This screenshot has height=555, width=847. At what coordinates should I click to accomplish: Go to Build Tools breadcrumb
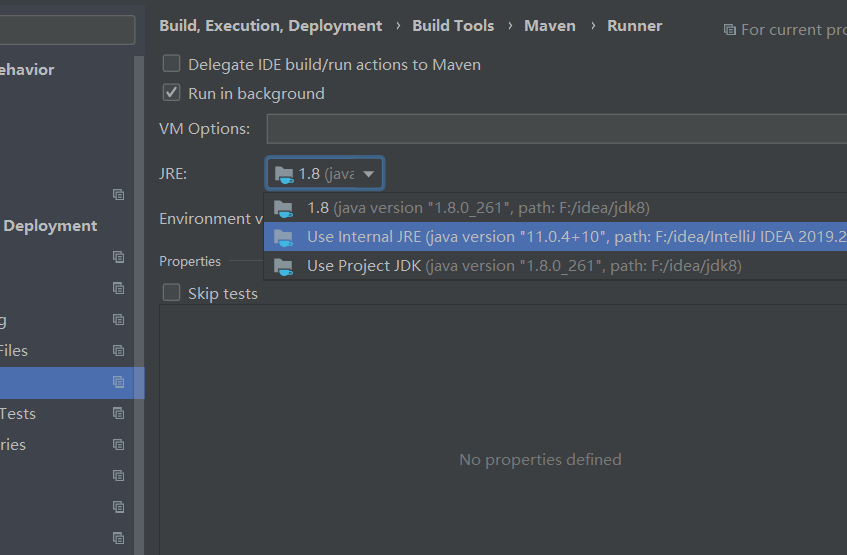tap(453, 26)
